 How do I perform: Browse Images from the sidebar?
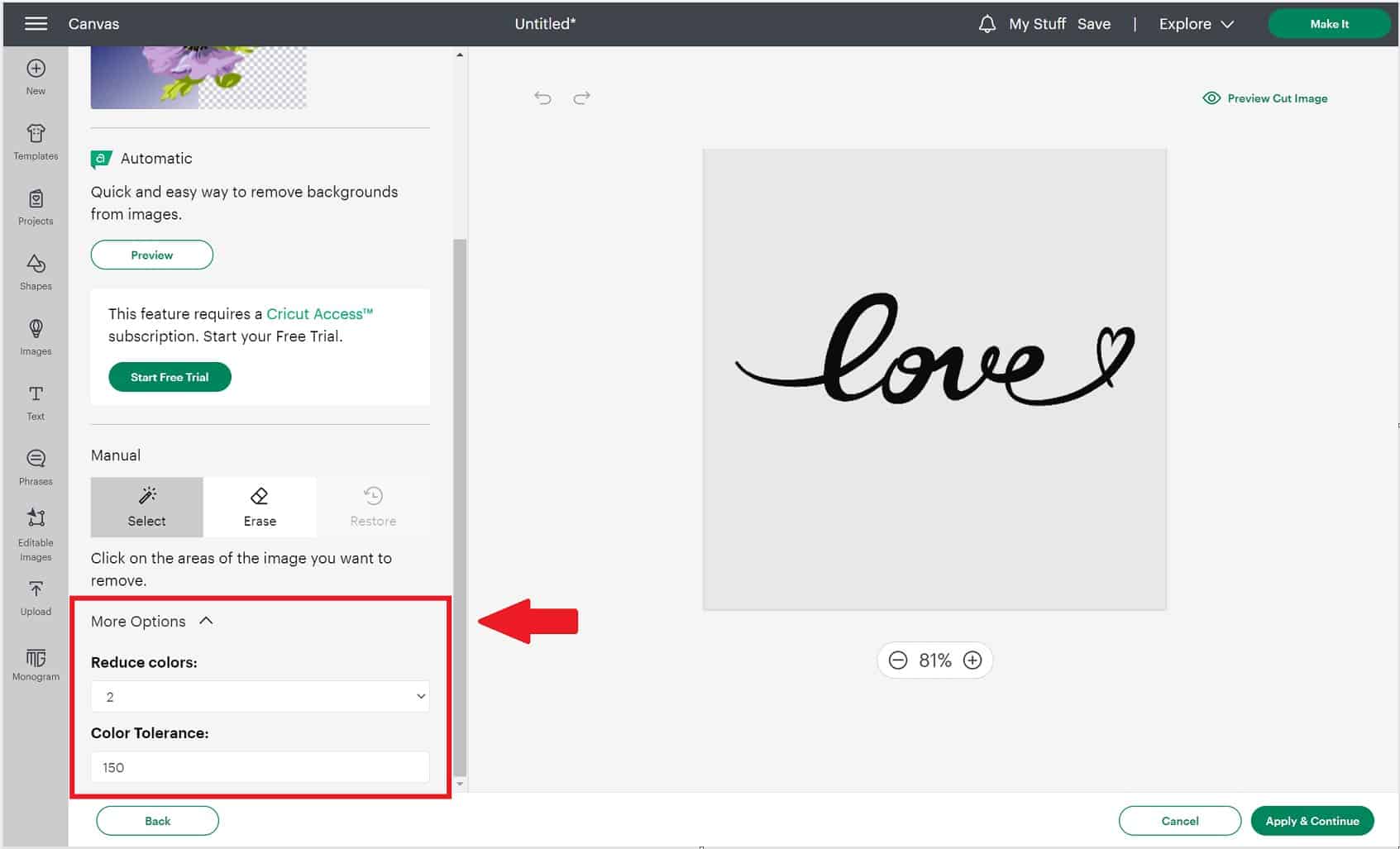click(x=35, y=336)
